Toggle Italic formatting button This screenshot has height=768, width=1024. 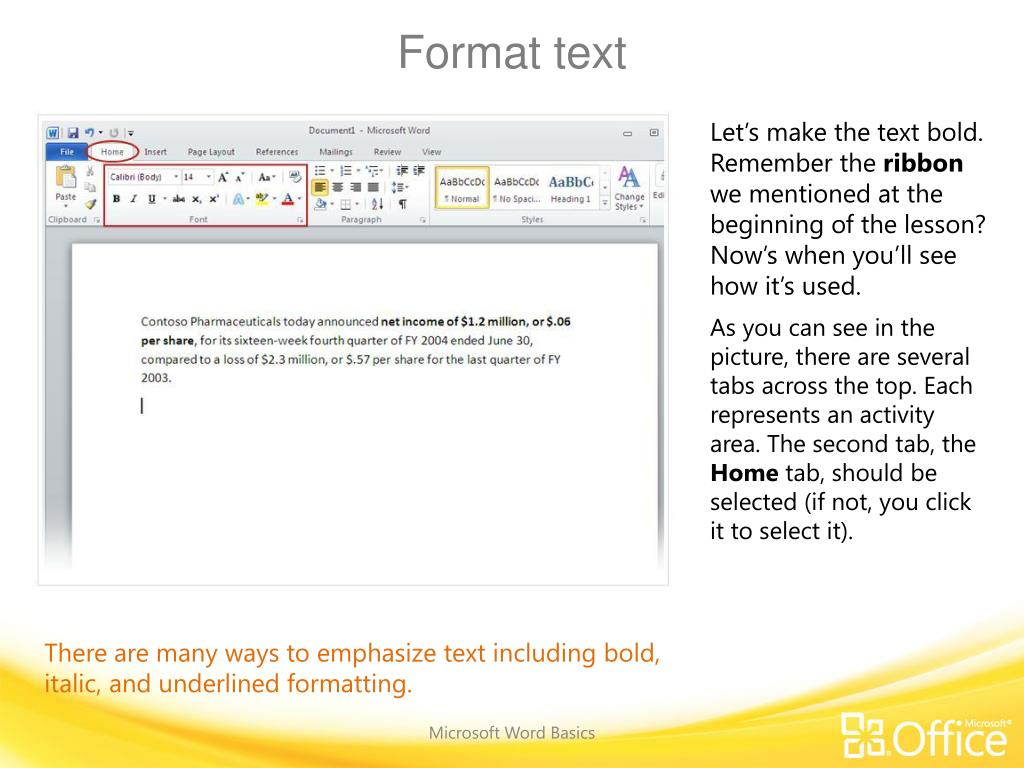tap(133, 199)
